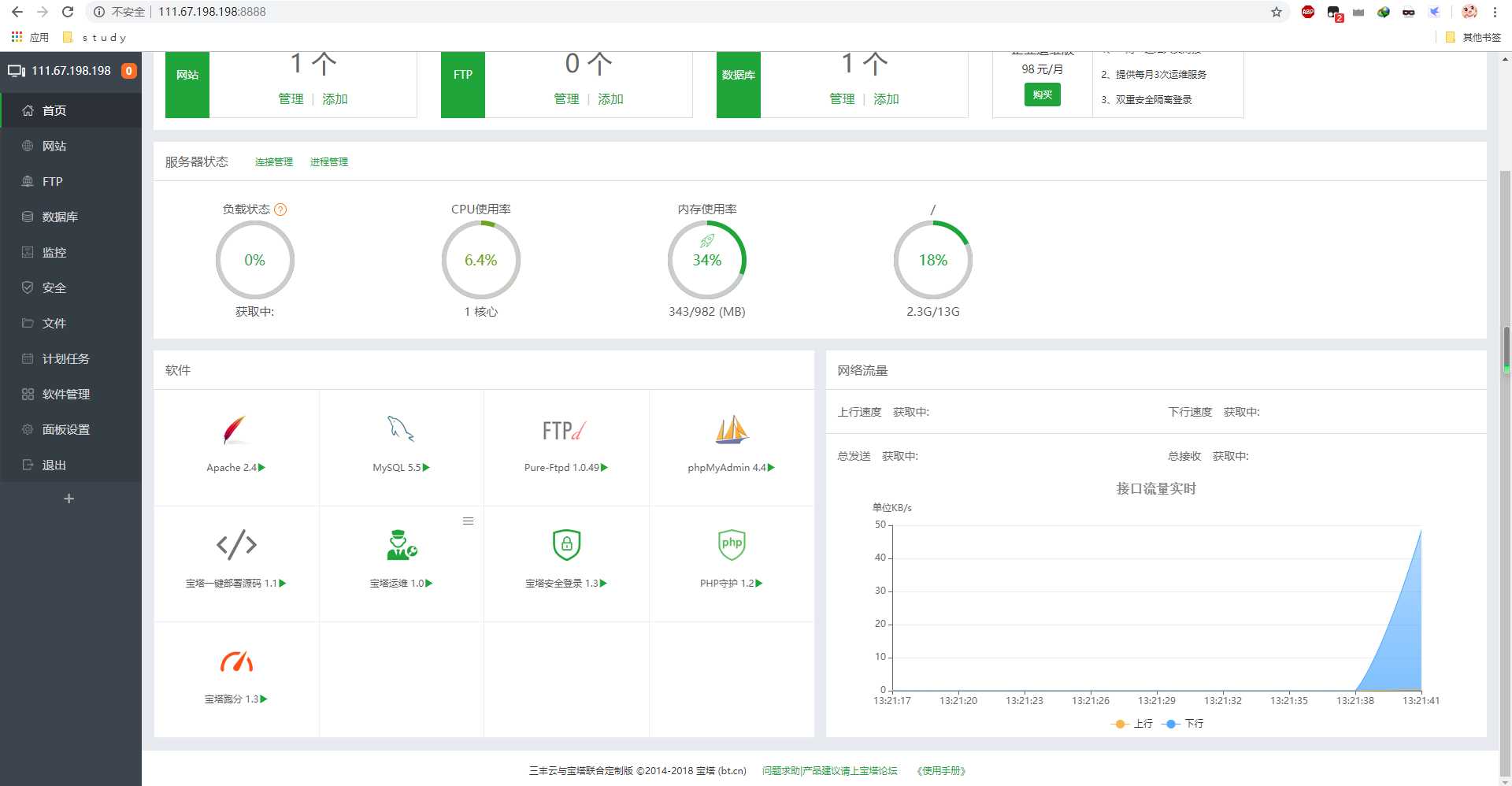Click 添加 link under 数据库 card
The height and width of the screenshot is (786, 1512).
click(x=886, y=99)
